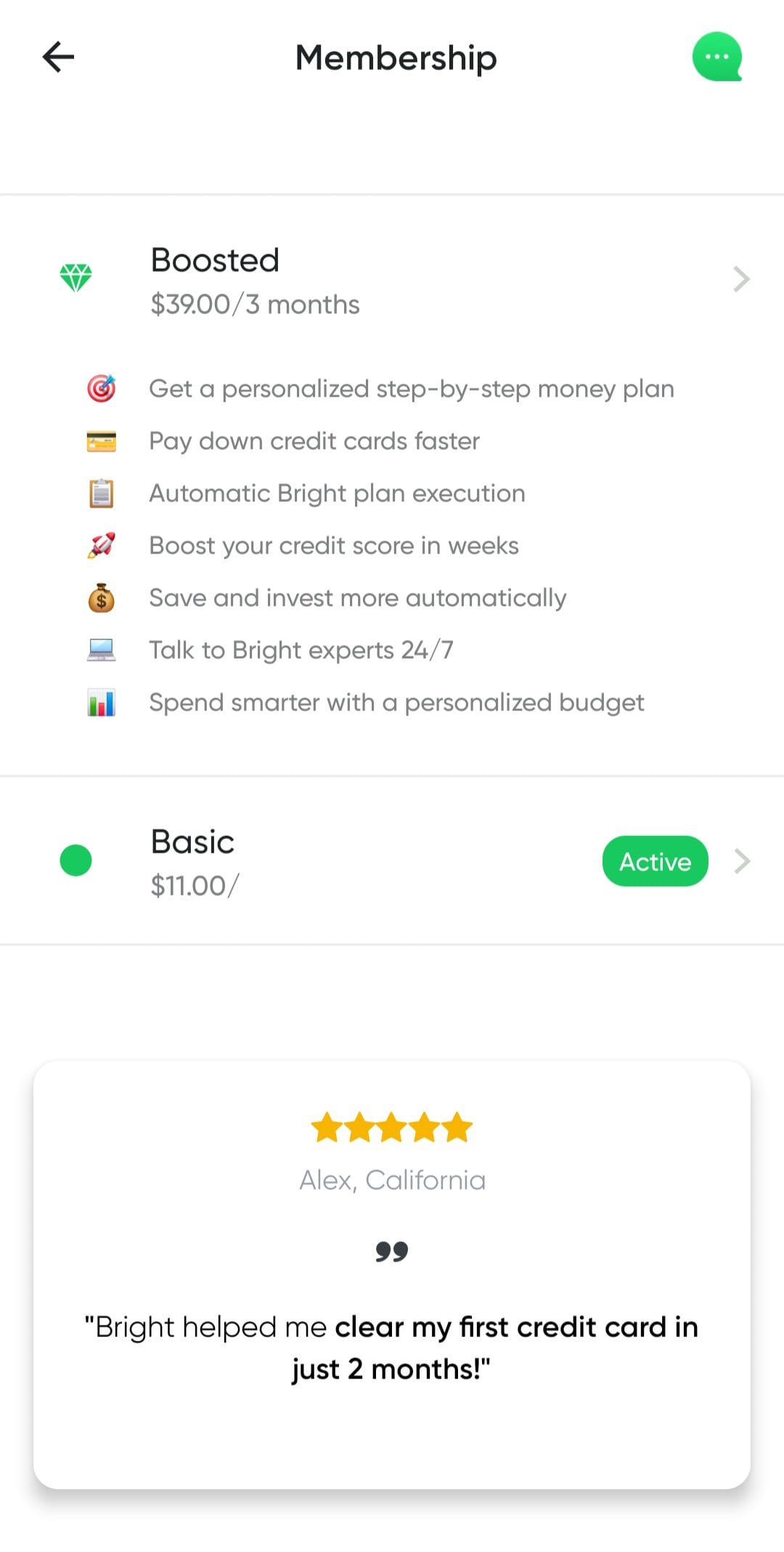Open the green chat support bubble
Viewport: 784px width, 1552px height.
tap(717, 57)
